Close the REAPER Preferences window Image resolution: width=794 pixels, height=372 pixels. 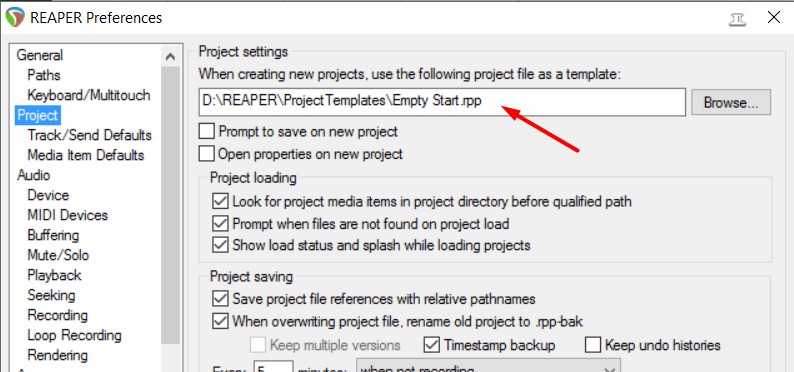point(774,17)
